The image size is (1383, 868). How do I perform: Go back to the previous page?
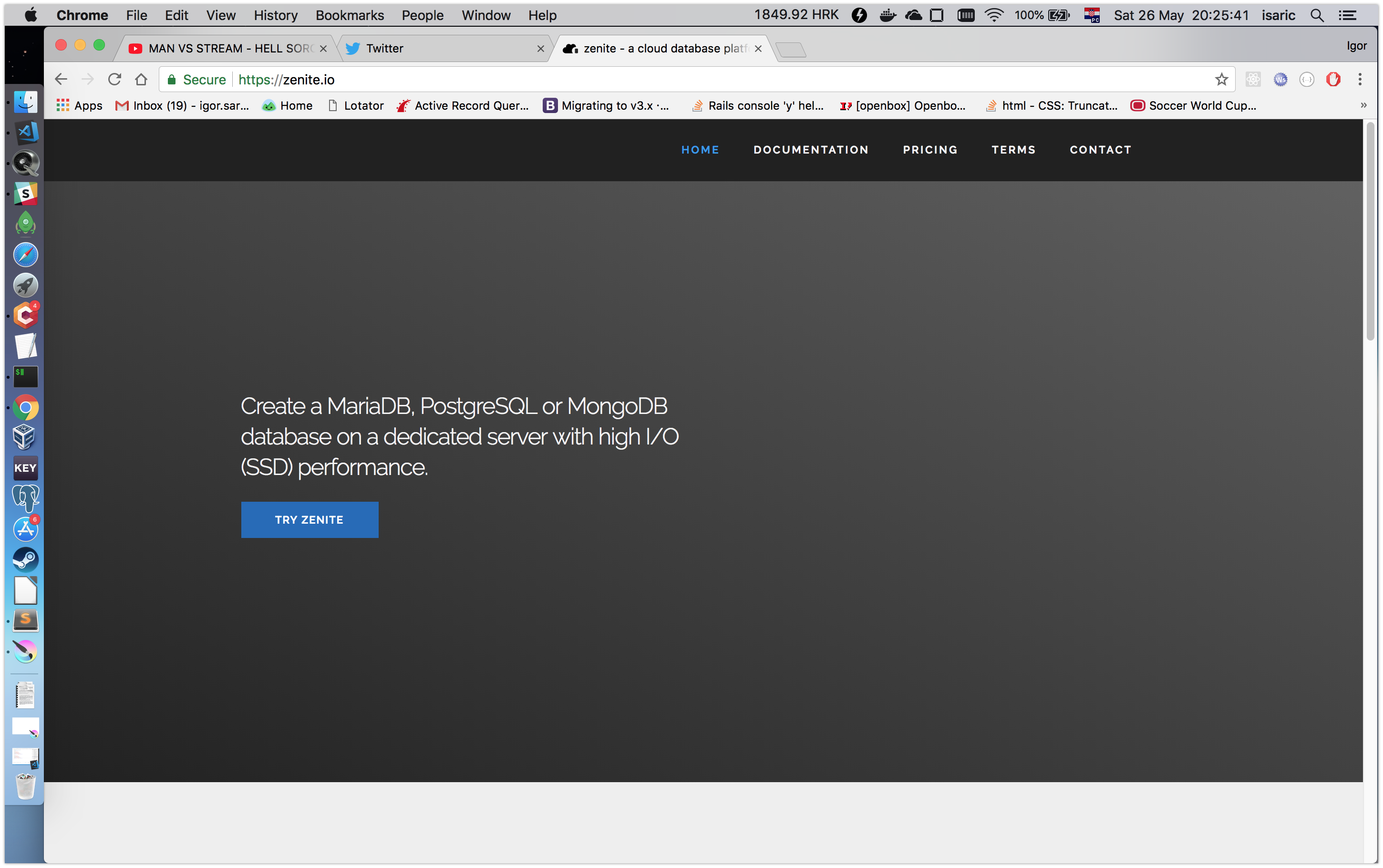[x=61, y=79]
